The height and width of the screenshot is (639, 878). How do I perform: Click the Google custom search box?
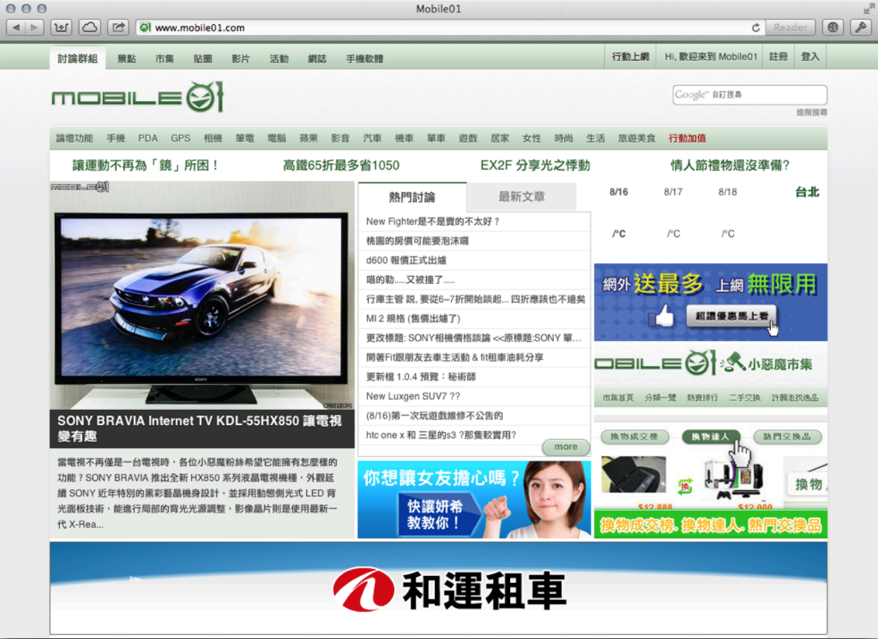tap(749, 95)
